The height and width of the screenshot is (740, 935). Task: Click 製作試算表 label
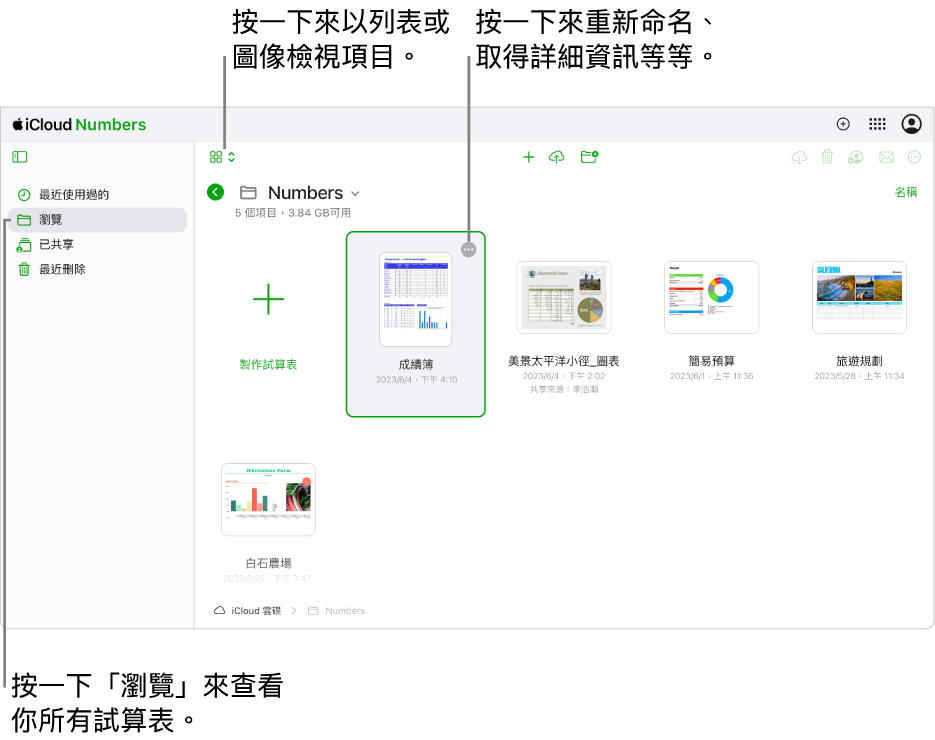(x=268, y=364)
